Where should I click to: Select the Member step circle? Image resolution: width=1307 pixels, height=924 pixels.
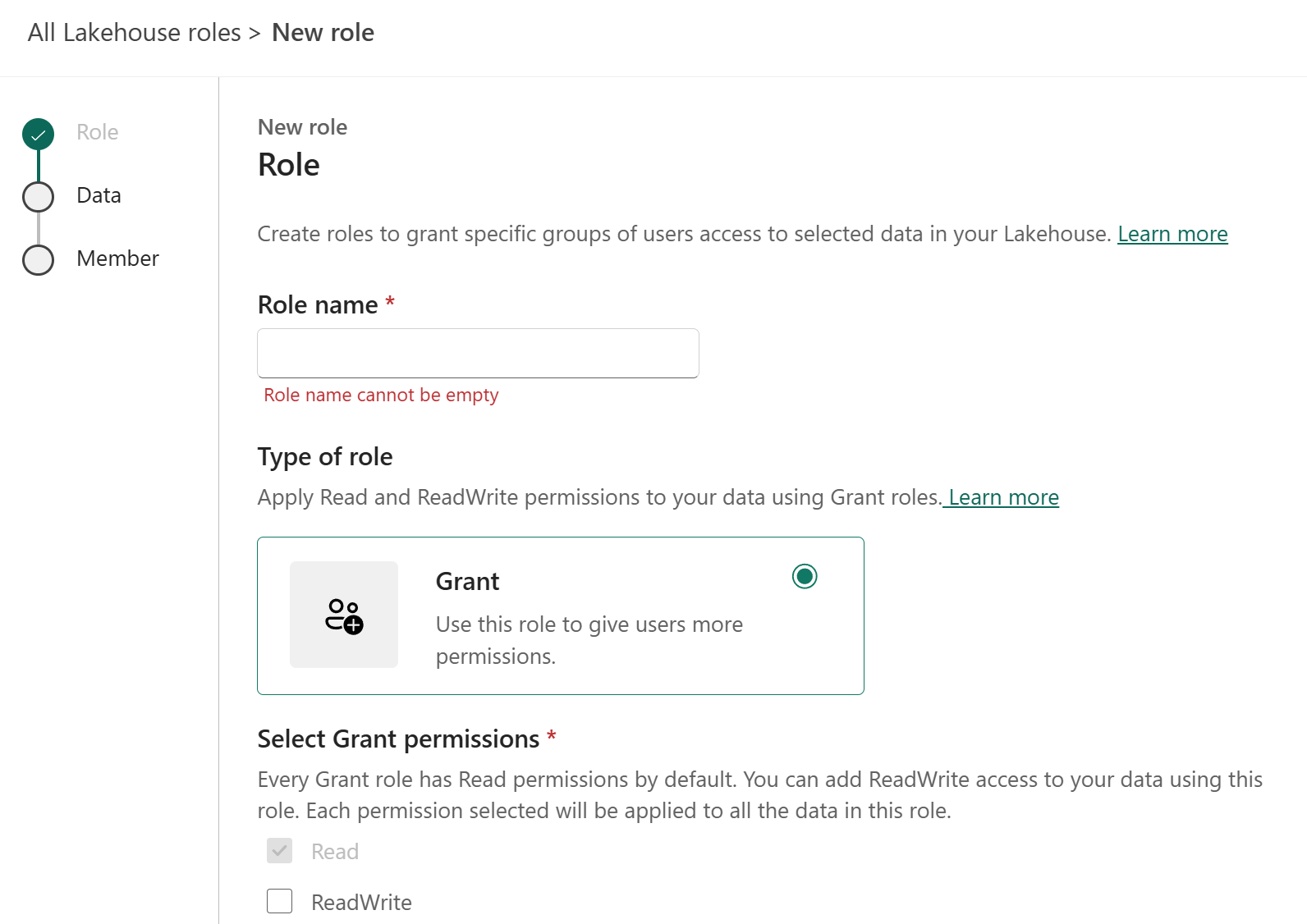(39, 260)
